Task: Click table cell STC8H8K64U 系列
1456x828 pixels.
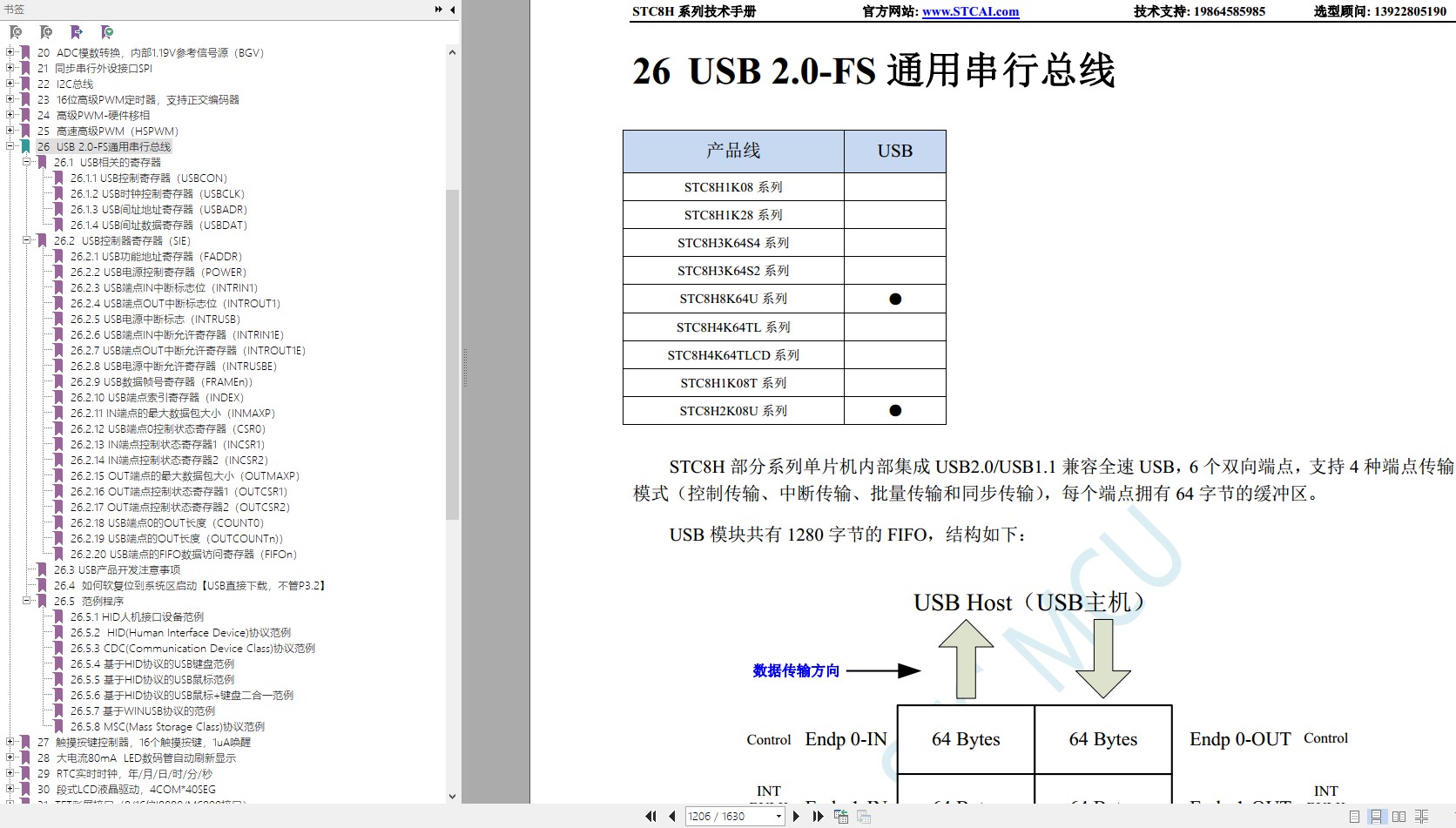Action: pyautogui.click(x=733, y=299)
